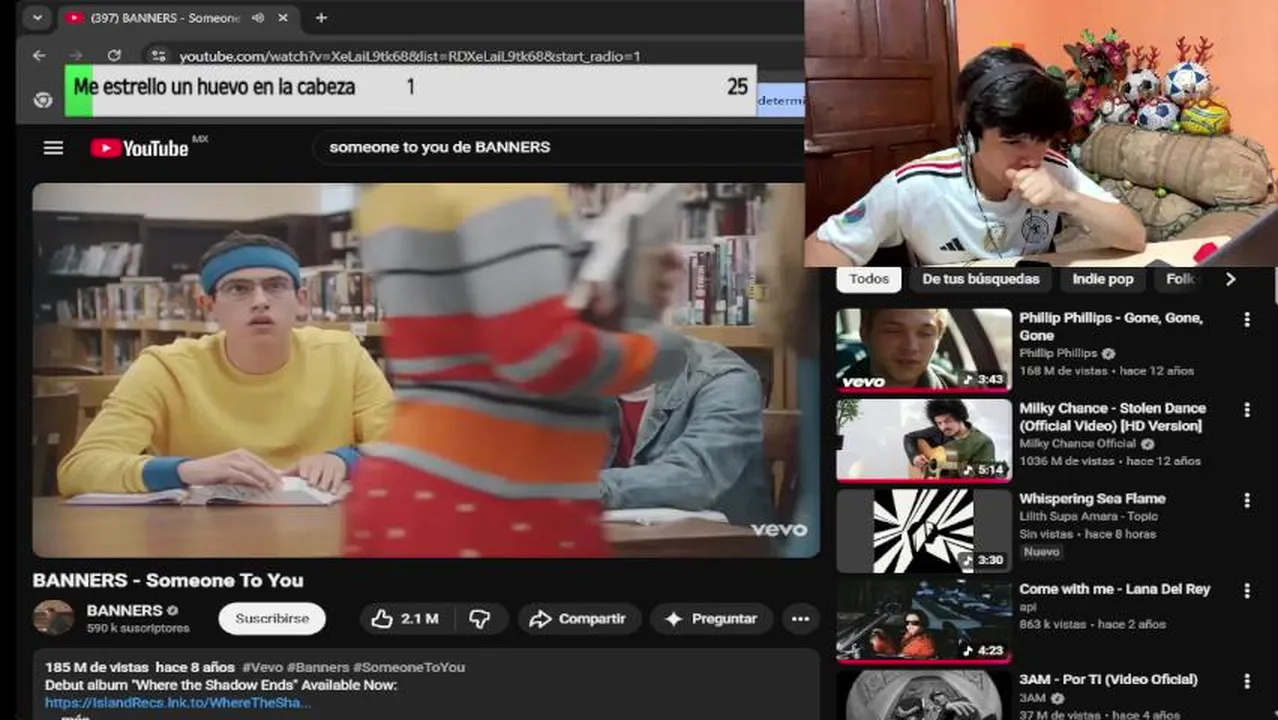
Task: Open the BANNERS channel name link
Action: [124, 610]
